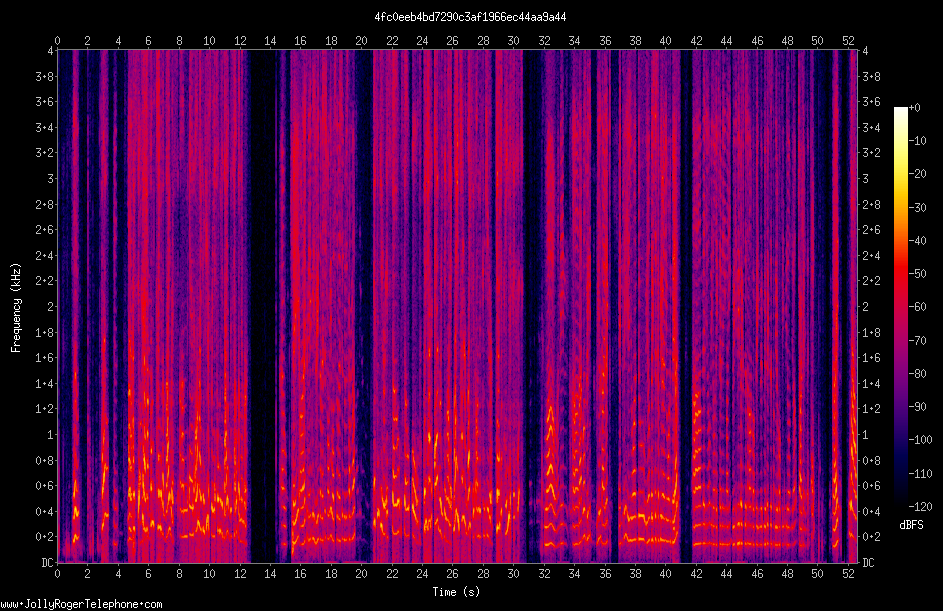Screen dimensions: 943x611
Task: Click the "2" kHz label on the right frequency axis
Action: (865, 307)
